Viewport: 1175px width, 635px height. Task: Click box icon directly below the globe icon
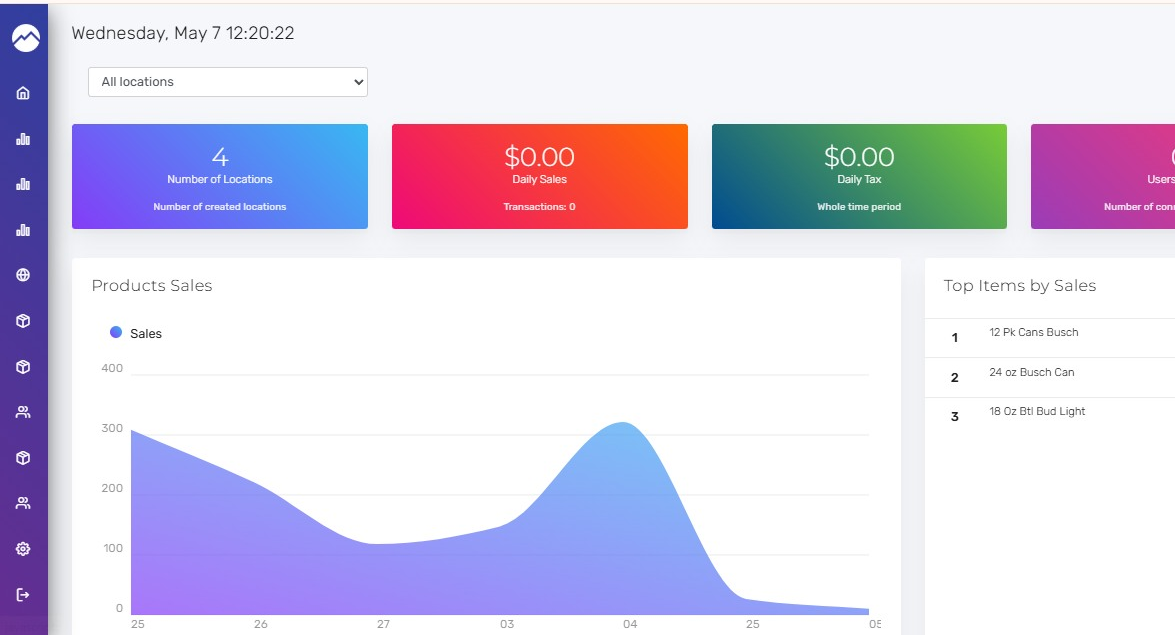click(x=23, y=321)
